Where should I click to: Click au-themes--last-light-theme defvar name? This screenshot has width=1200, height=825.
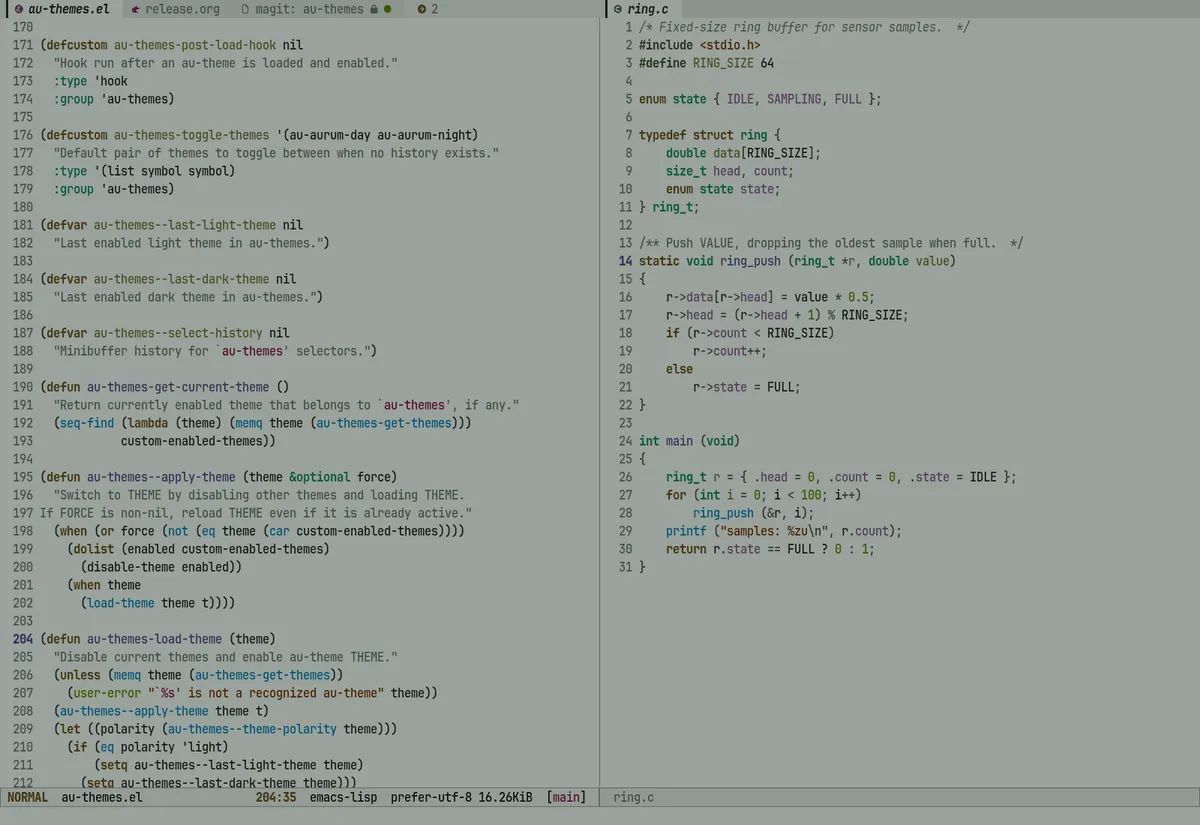185,225
